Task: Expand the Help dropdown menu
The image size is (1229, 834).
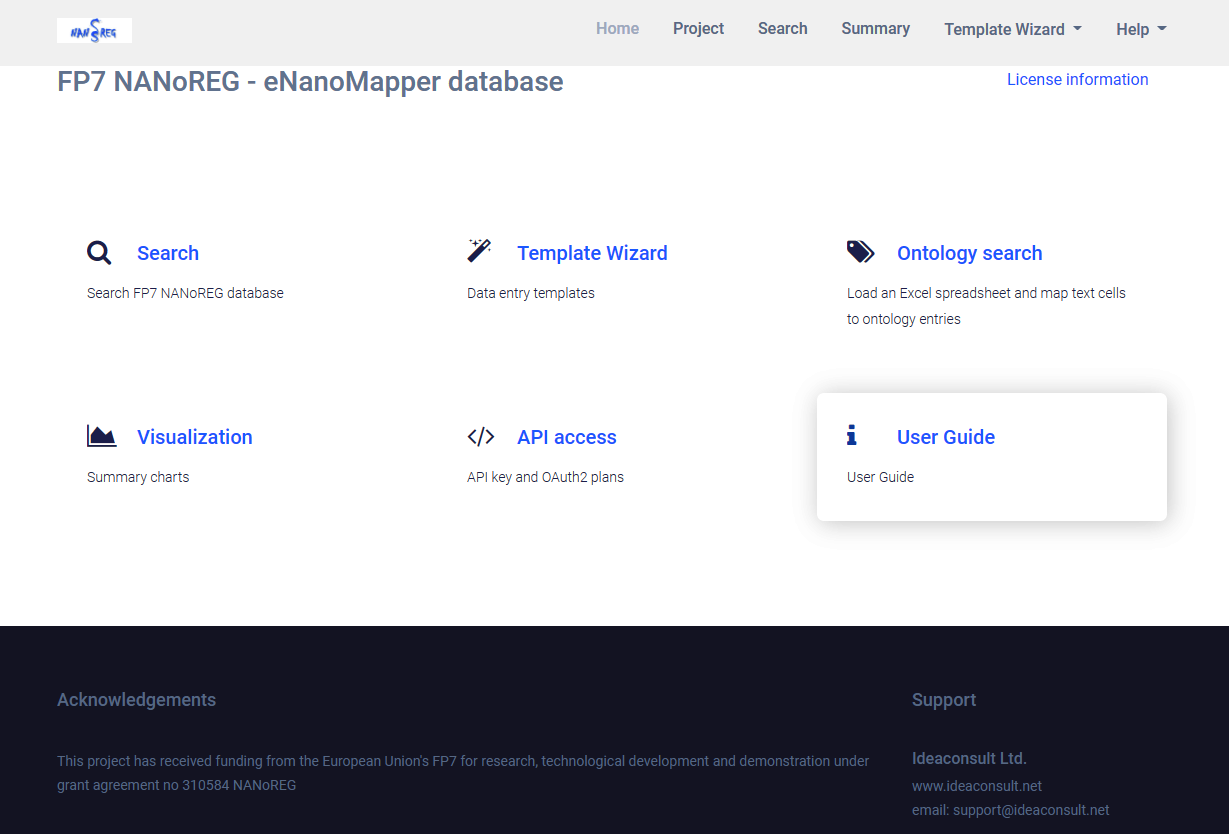Action: coord(1141,29)
